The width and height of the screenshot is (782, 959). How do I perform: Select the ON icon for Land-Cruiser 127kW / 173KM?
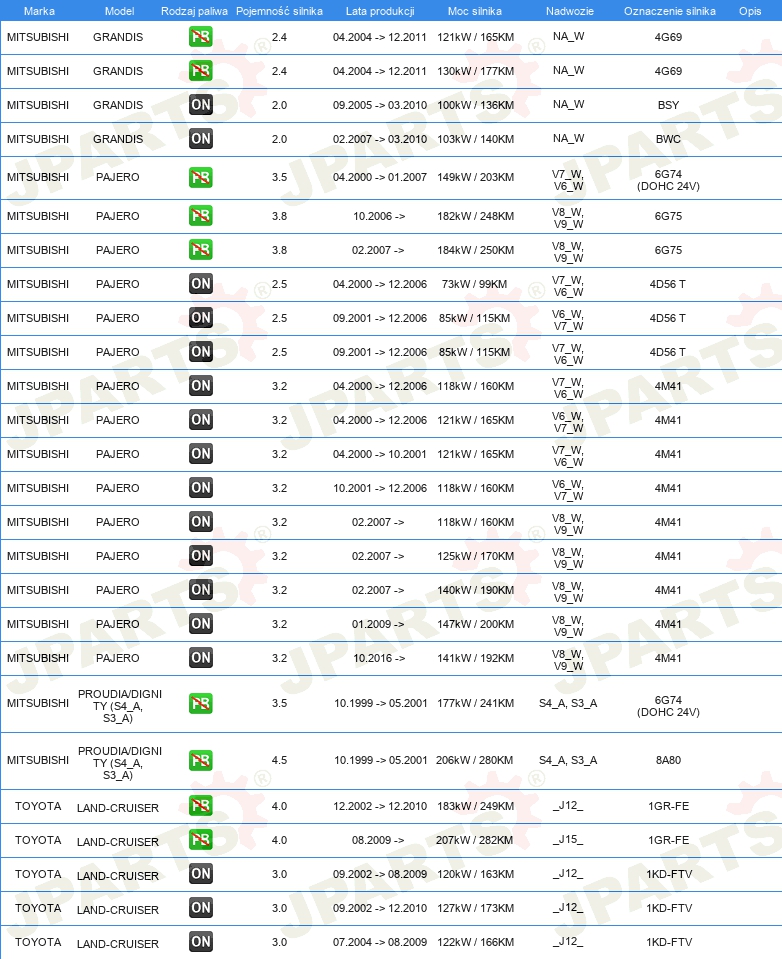(x=201, y=908)
